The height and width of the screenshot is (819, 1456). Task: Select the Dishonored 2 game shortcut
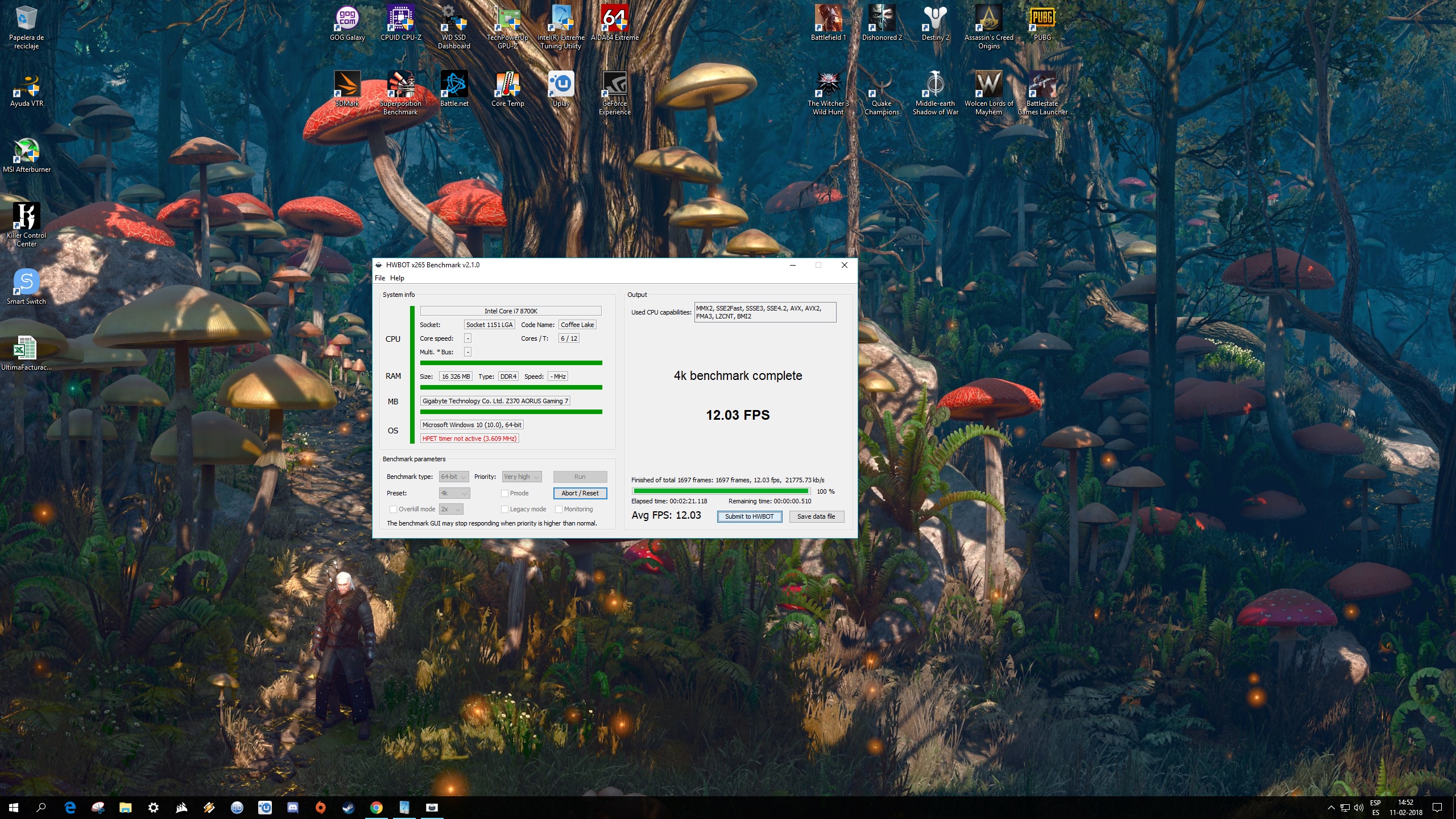tap(882, 23)
